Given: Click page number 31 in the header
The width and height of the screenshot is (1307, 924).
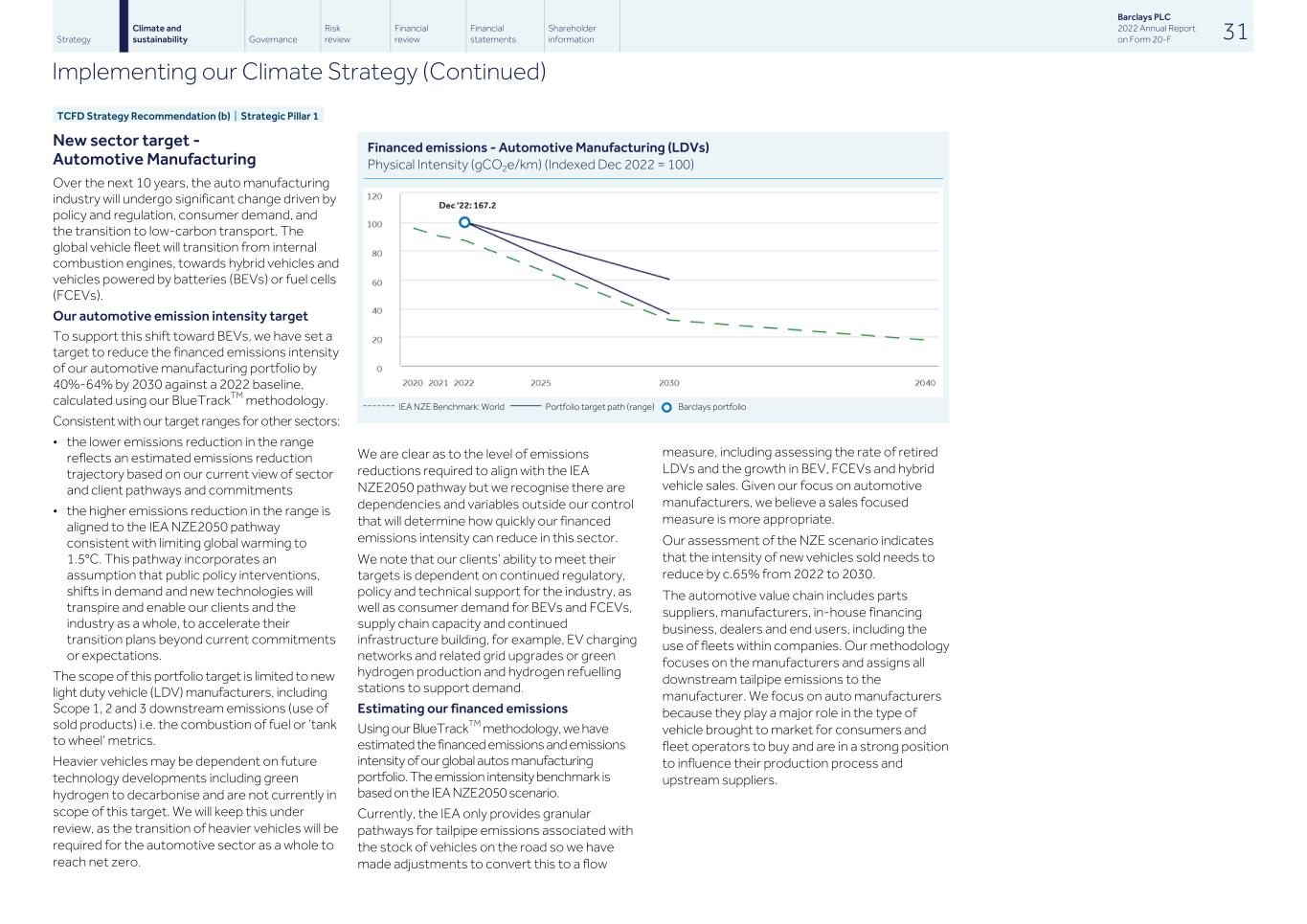Looking at the screenshot, I should tap(1235, 32).
